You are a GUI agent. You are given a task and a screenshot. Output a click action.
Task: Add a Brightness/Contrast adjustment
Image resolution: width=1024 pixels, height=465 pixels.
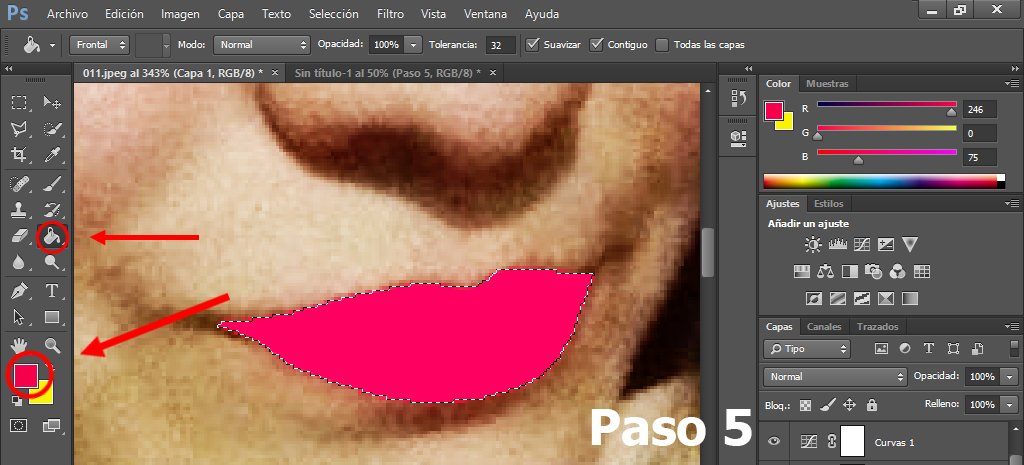[813, 245]
